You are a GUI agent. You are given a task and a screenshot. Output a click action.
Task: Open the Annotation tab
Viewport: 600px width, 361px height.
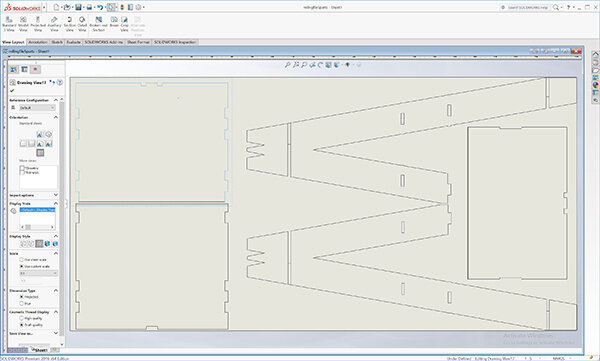pos(38,42)
